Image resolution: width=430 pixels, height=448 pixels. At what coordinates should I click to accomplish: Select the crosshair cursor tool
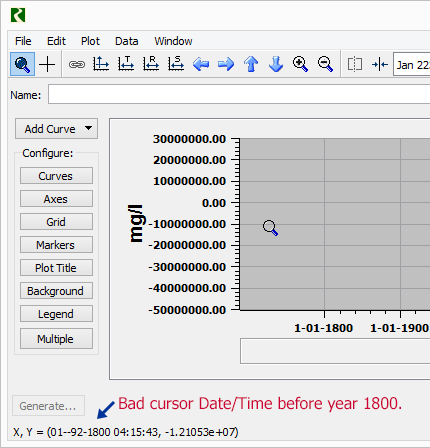coord(47,64)
